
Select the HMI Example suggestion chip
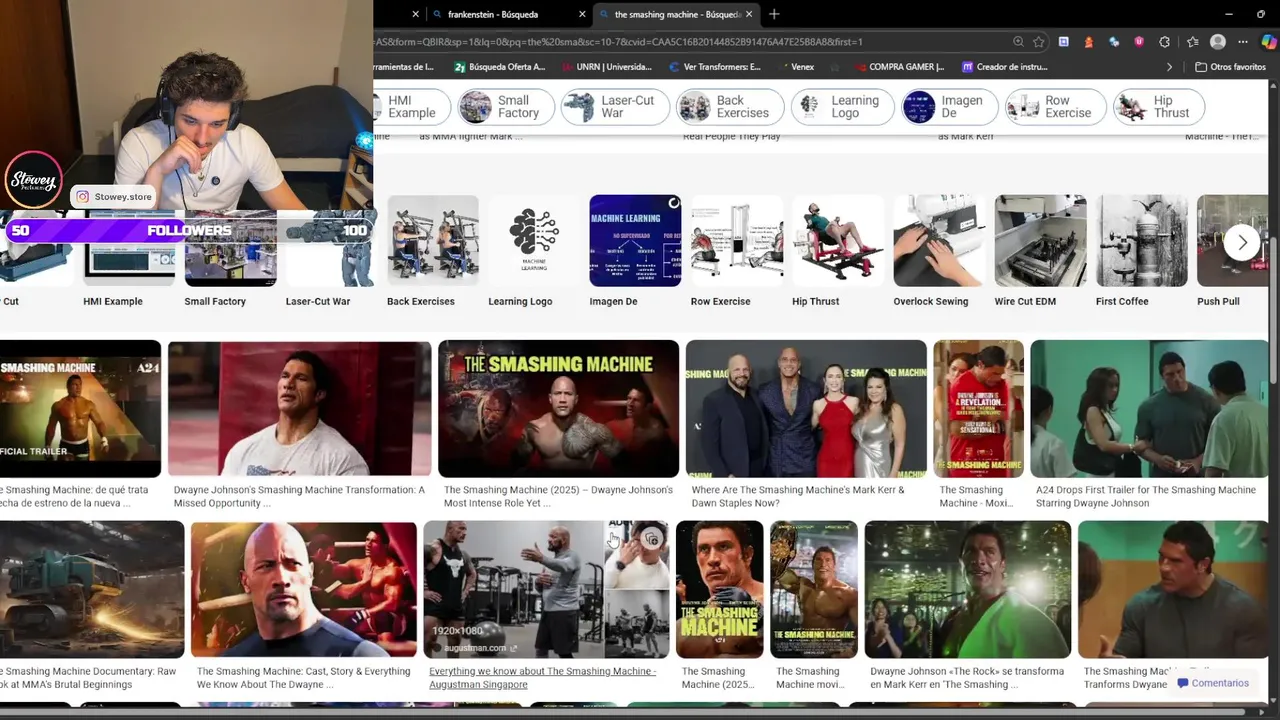click(x=410, y=107)
